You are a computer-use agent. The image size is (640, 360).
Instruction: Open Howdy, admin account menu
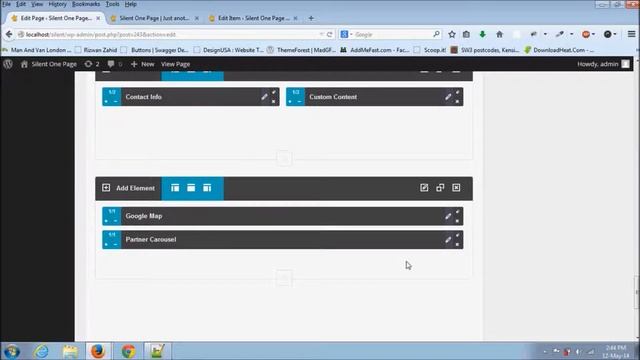[x=603, y=64]
